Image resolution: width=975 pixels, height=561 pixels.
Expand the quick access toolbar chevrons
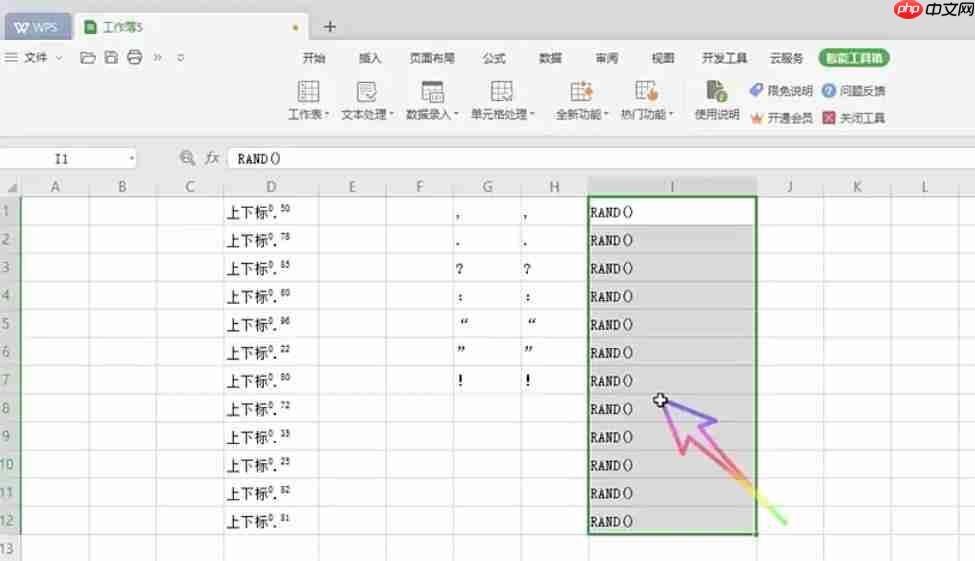pyautogui.click(x=157, y=58)
